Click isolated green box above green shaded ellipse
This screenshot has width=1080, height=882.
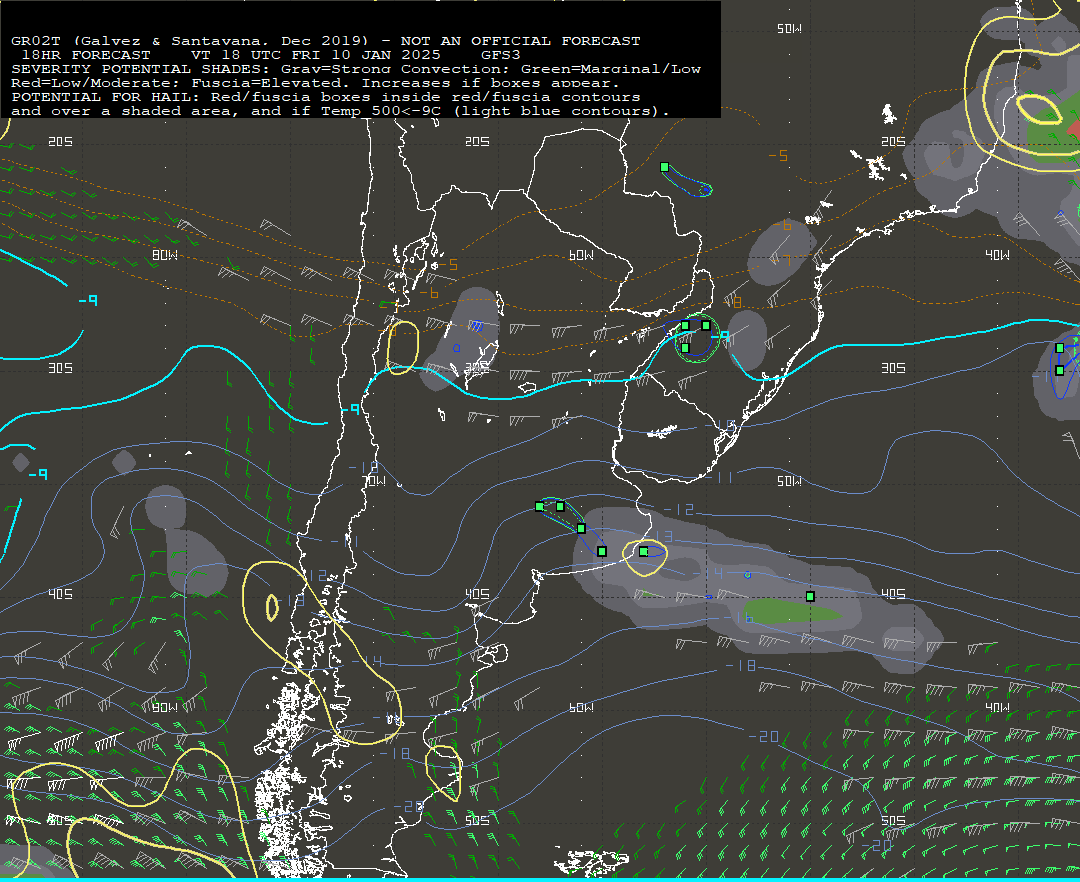[x=810, y=596]
